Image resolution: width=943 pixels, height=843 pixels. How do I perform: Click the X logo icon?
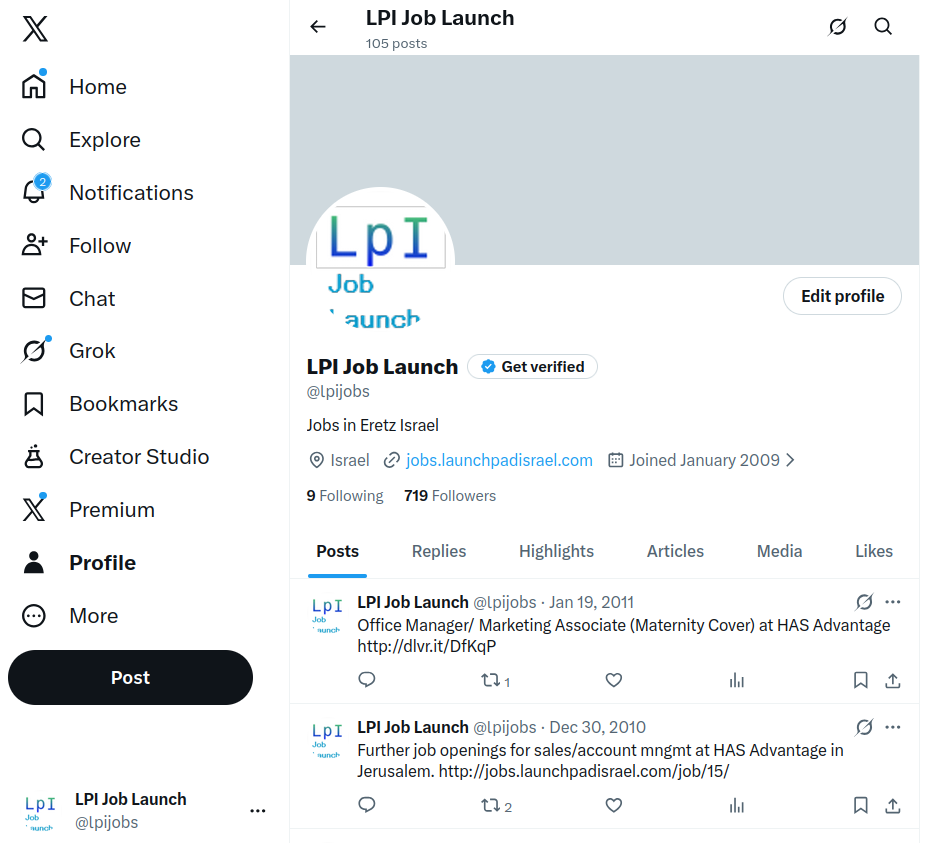pyautogui.click(x=35, y=30)
